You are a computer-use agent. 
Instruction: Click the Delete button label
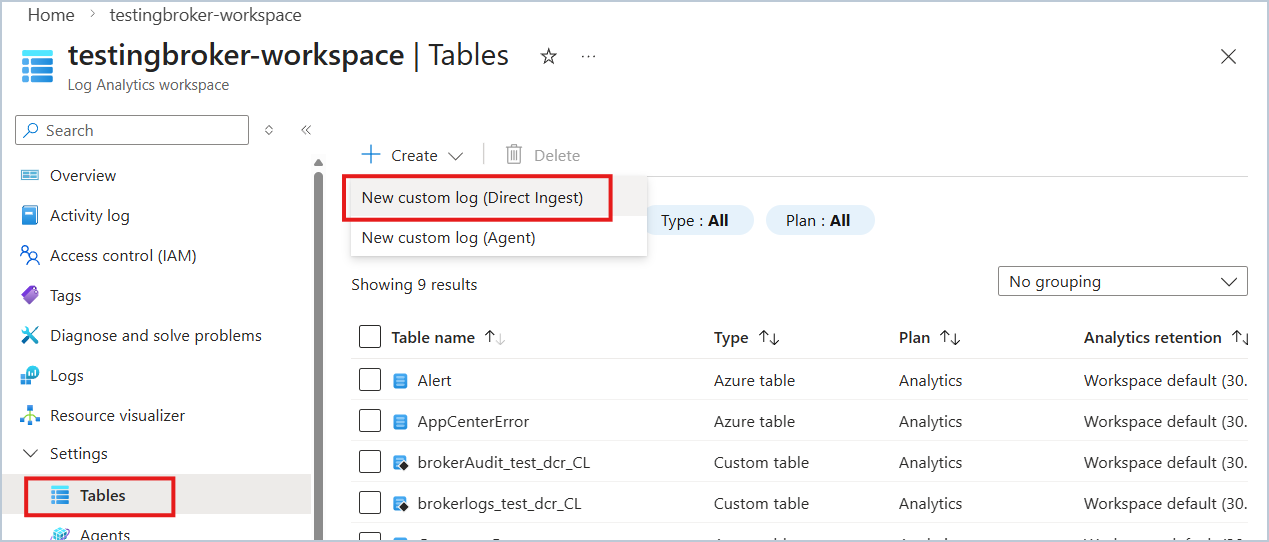557,155
